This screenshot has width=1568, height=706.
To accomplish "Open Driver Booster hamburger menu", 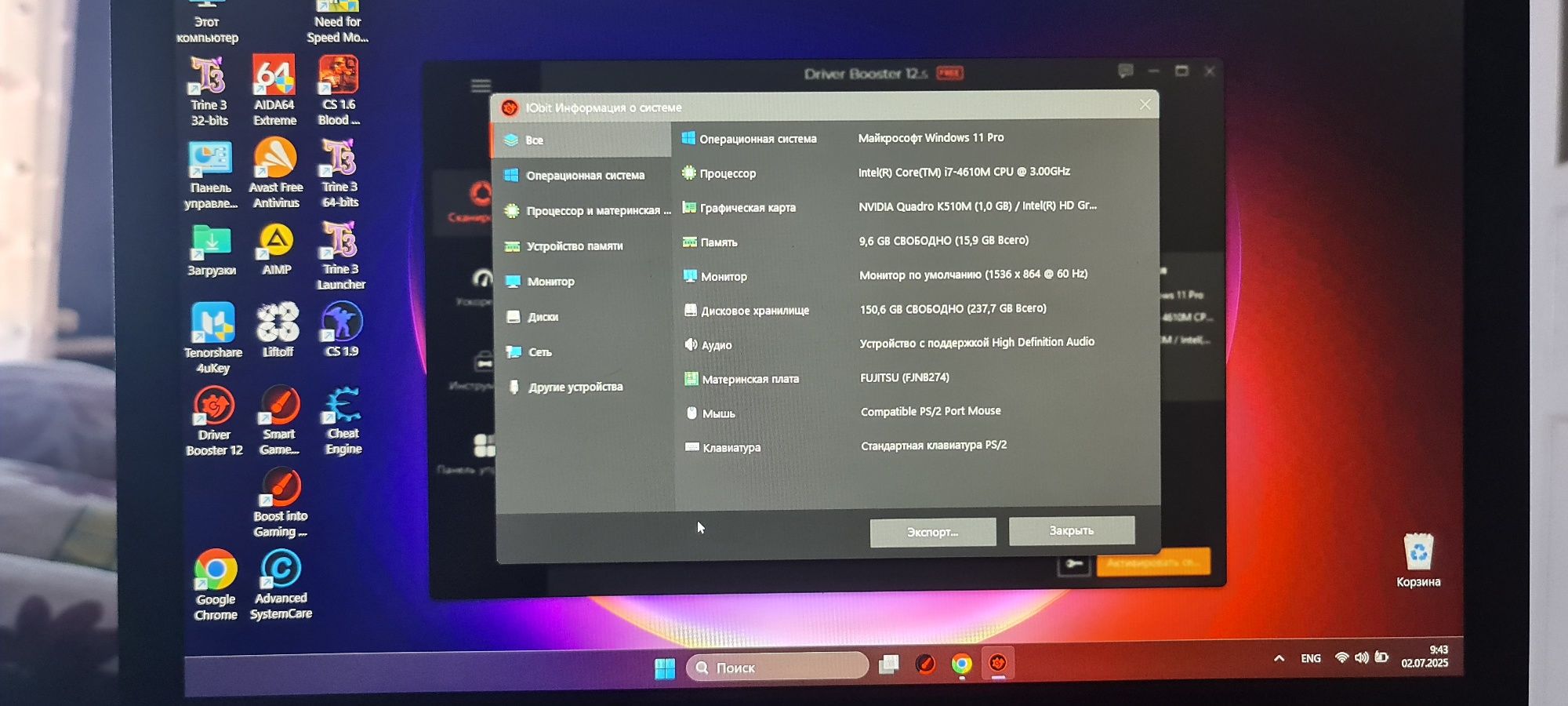I will 481,86.
